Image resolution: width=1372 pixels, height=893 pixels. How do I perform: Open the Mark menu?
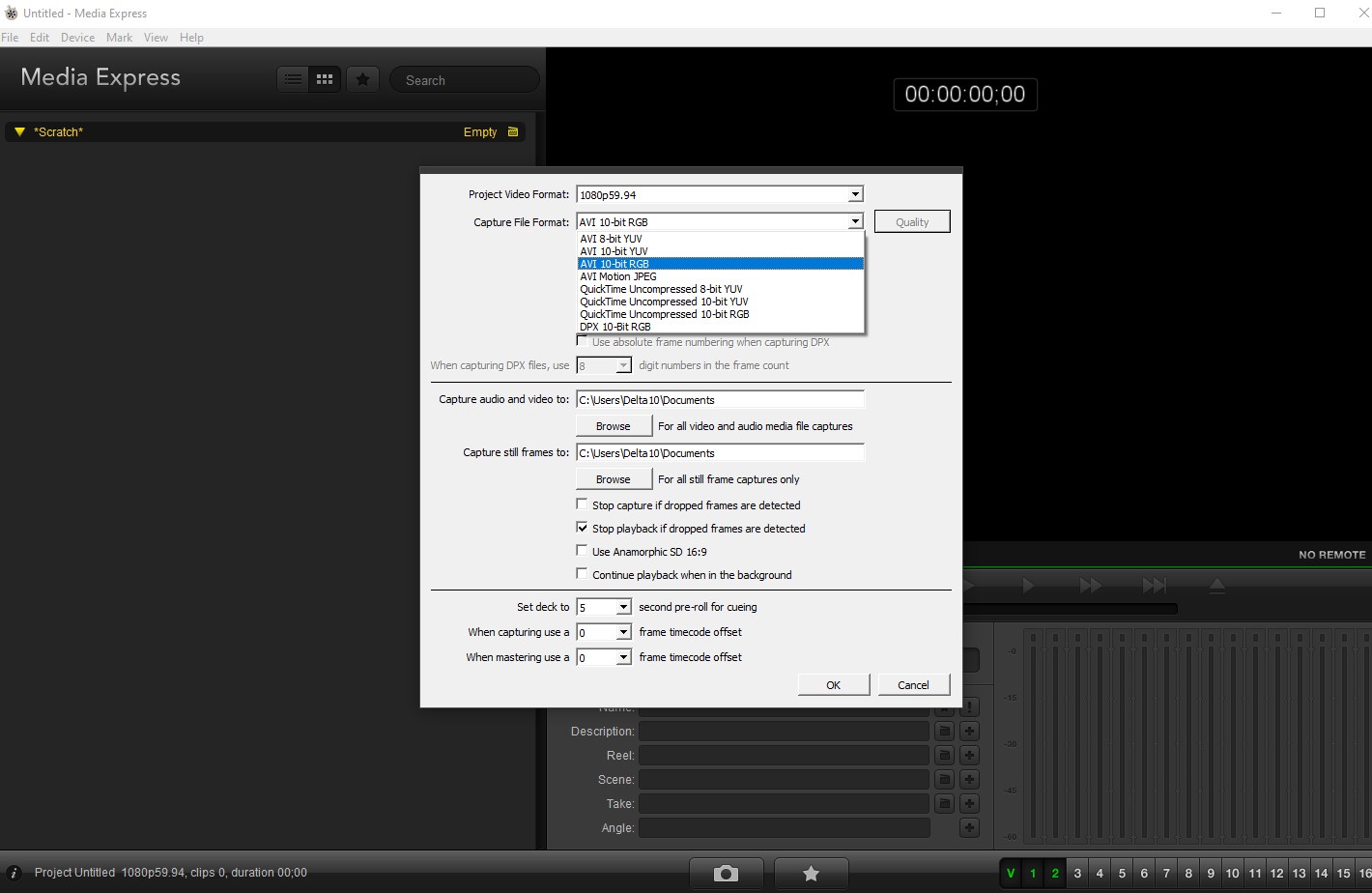120,38
